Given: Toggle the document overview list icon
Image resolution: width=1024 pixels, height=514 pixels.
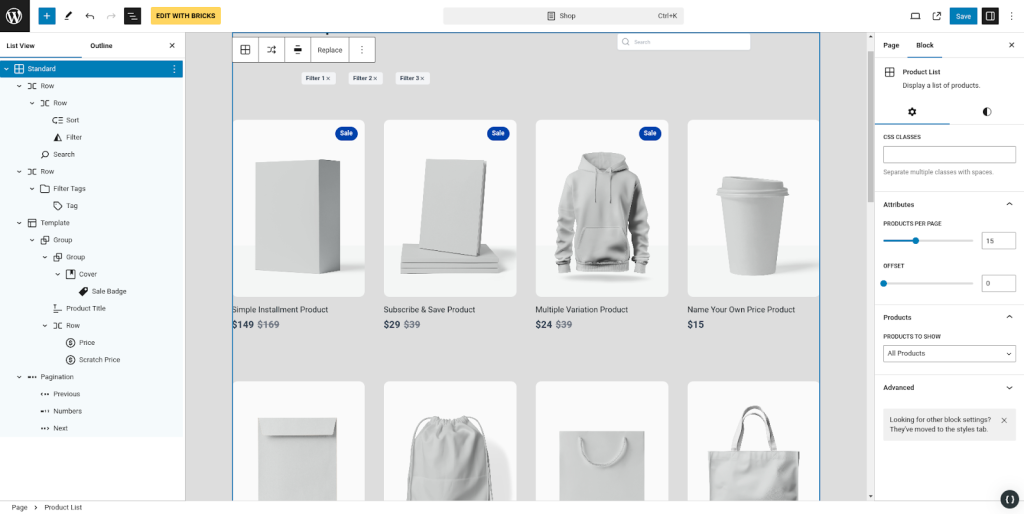Looking at the screenshot, I should pos(132,16).
